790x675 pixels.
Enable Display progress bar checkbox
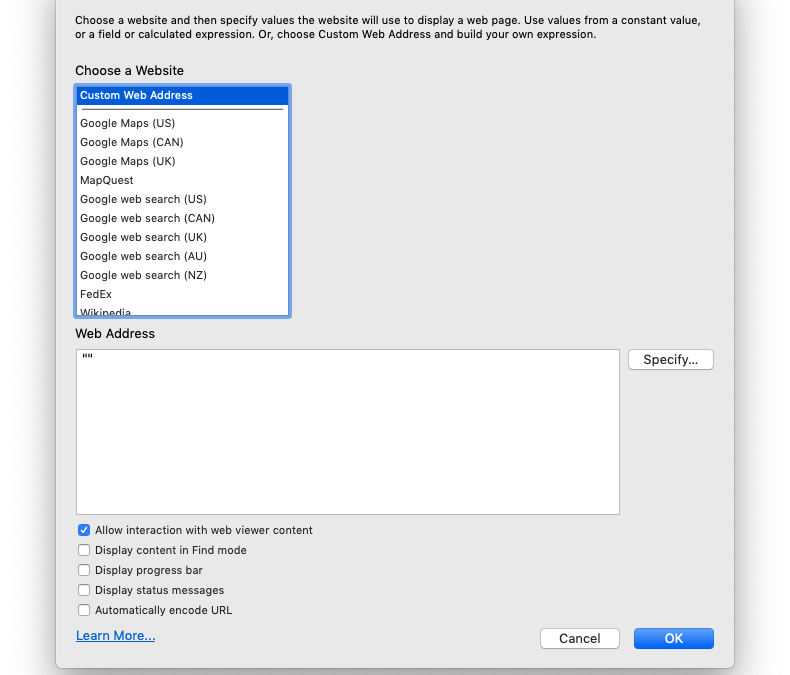click(x=84, y=570)
